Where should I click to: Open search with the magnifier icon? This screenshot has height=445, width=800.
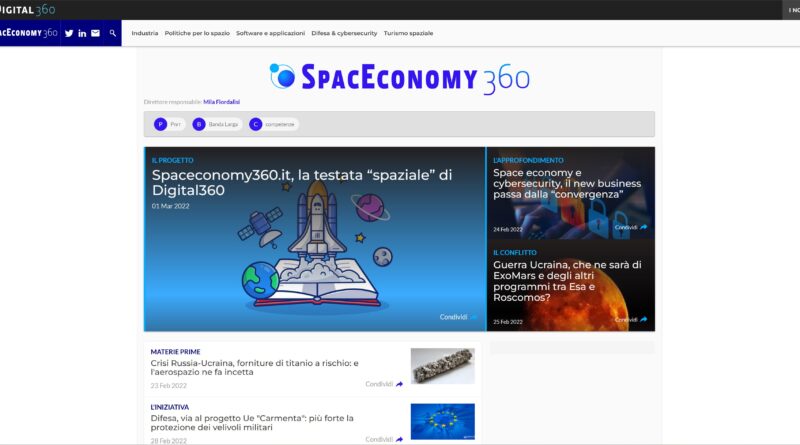(x=113, y=33)
